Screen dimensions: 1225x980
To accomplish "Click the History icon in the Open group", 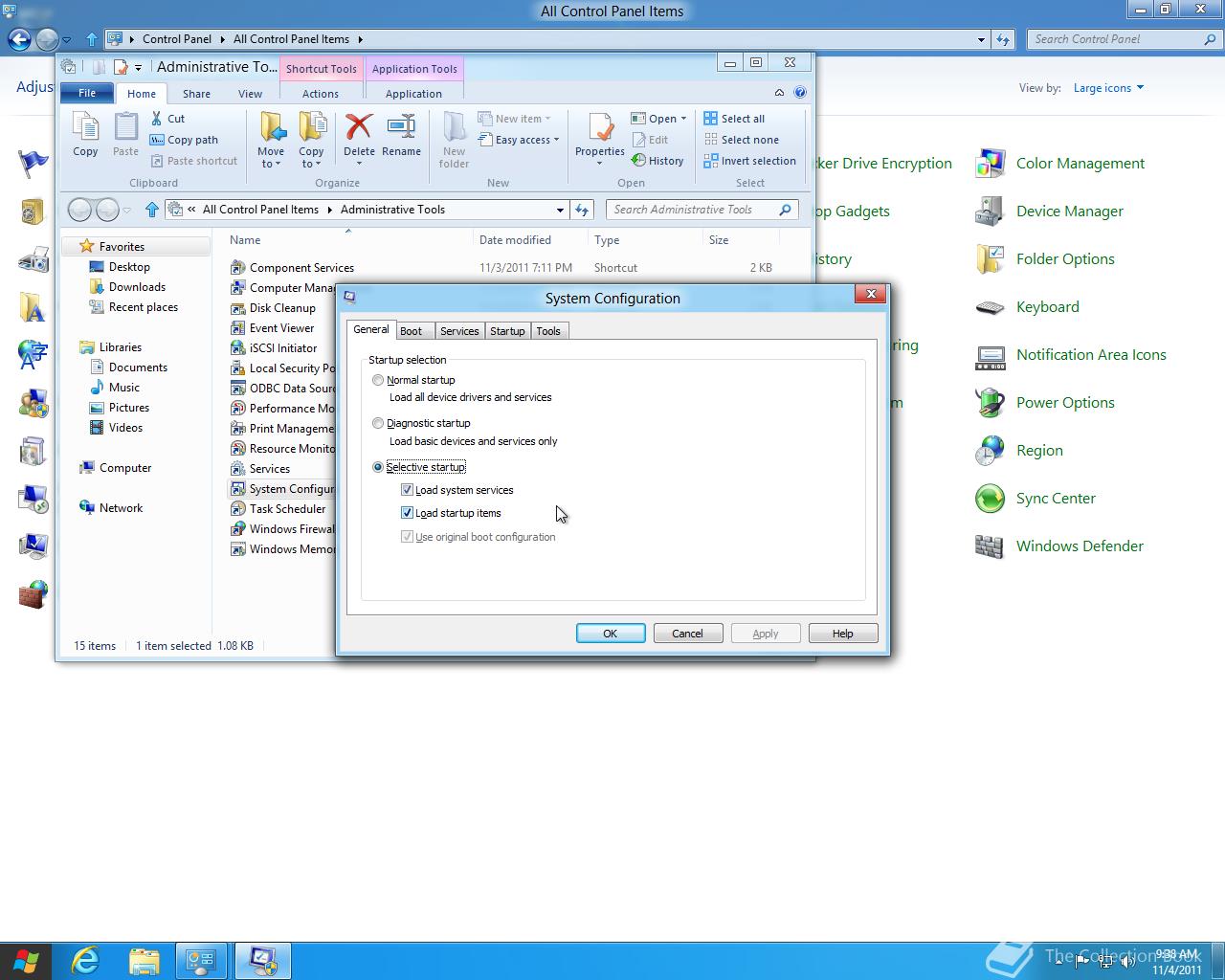I will pos(638,161).
